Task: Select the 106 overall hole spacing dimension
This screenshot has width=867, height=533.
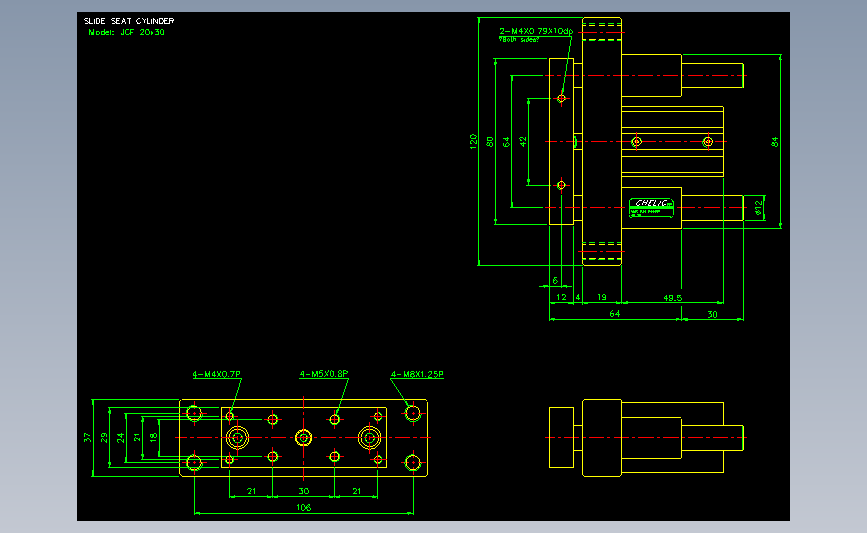Action: (x=304, y=507)
